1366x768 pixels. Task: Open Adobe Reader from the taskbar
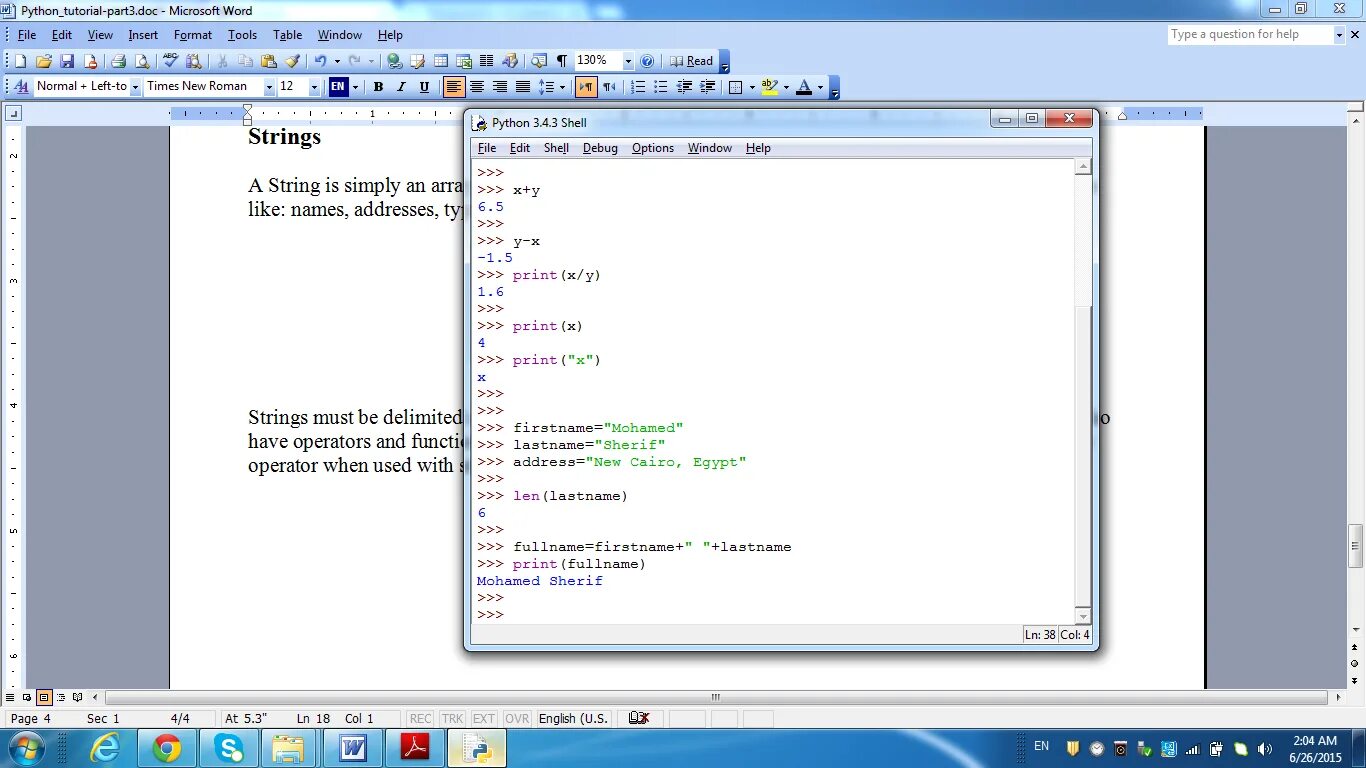[x=415, y=748]
